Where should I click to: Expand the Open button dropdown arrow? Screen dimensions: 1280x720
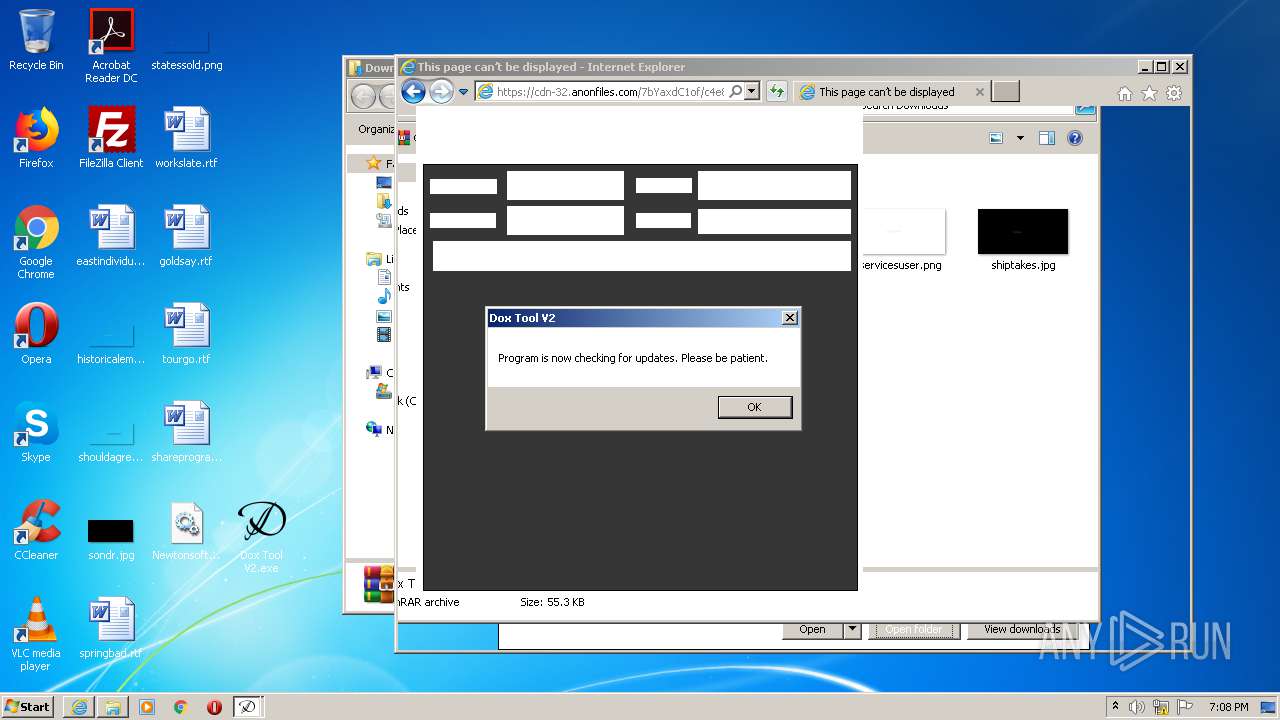pyautogui.click(x=852, y=629)
